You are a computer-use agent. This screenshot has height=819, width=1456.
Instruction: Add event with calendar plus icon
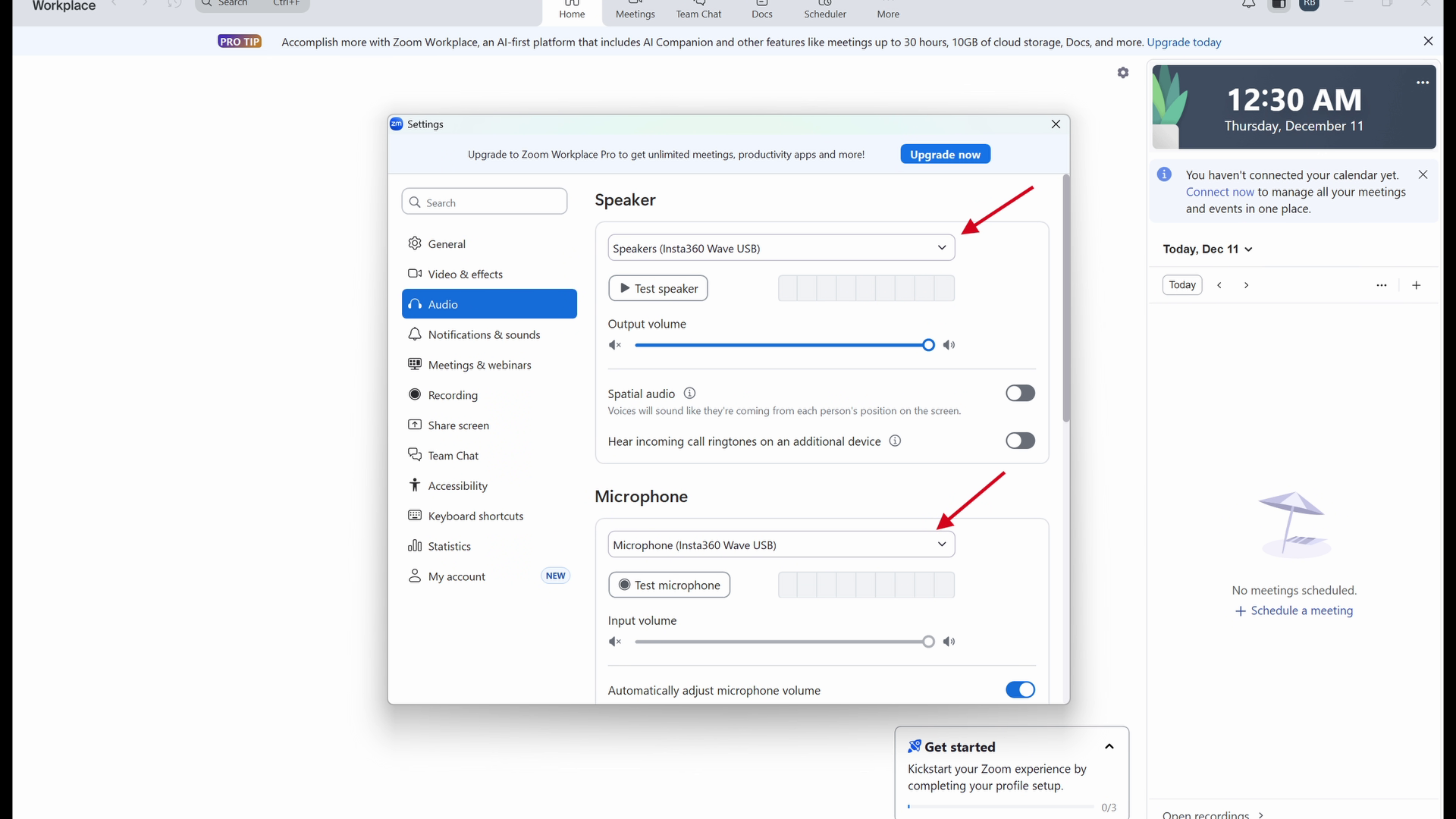(1416, 285)
